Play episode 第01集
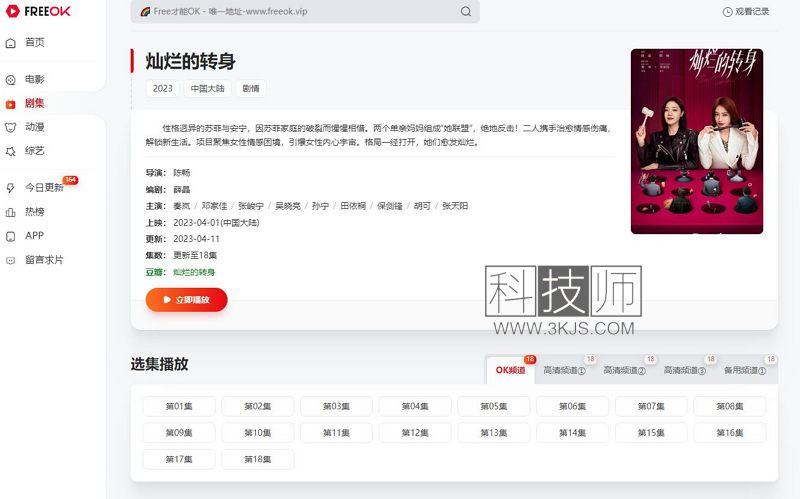800x499 pixels. click(x=179, y=406)
